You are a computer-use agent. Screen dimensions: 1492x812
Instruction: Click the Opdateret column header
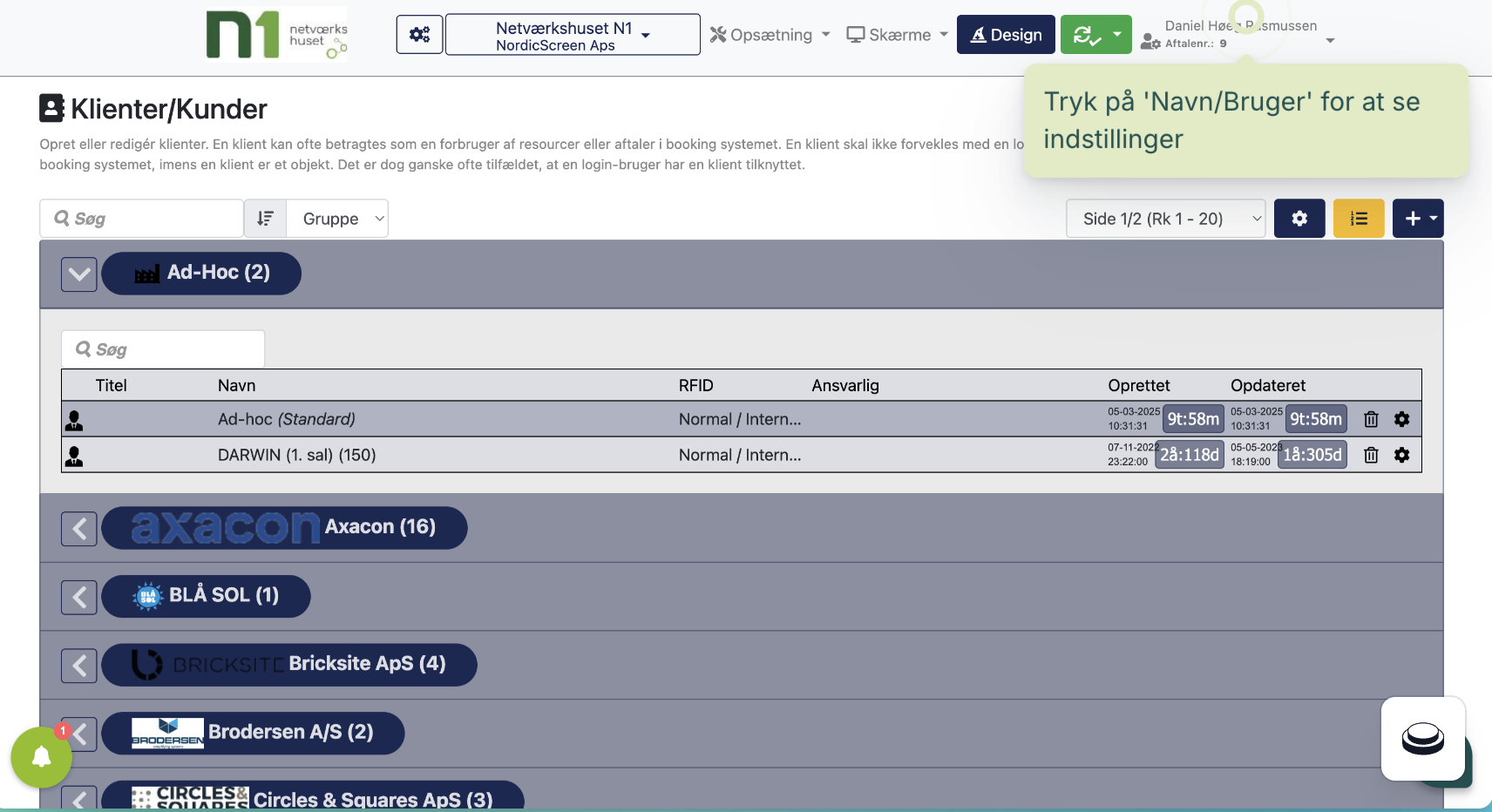pos(1268,385)
